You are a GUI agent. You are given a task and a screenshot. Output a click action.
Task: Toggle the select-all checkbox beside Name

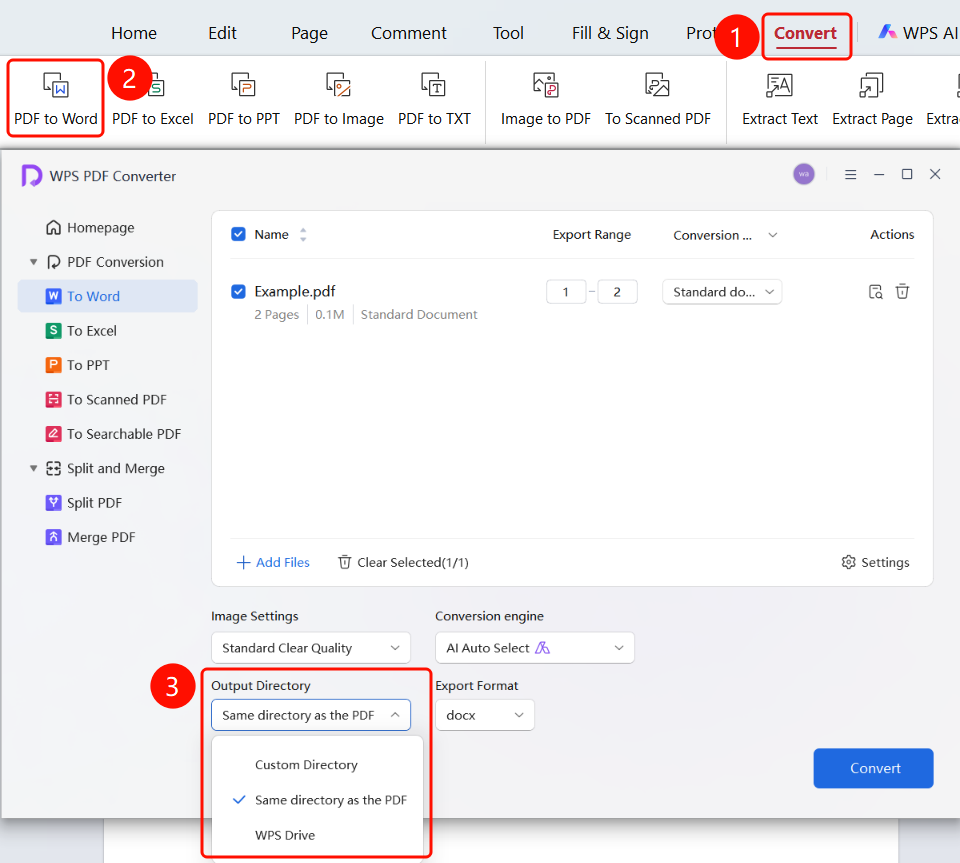[x=238, y=234]
